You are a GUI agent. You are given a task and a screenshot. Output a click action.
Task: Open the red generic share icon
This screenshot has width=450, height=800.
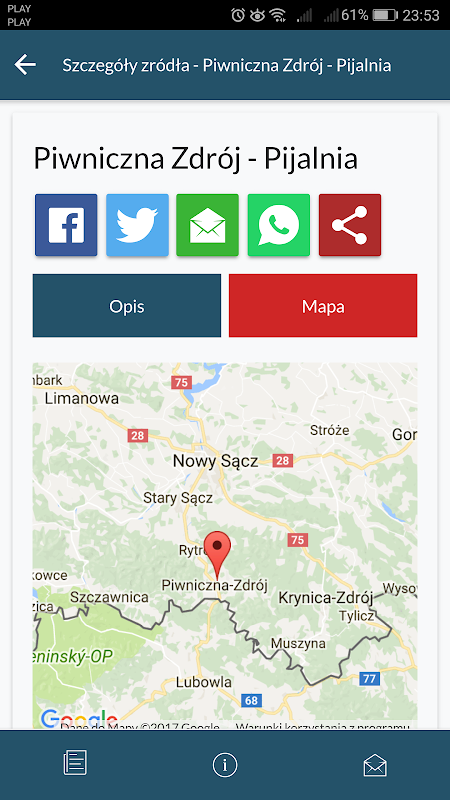350,225
